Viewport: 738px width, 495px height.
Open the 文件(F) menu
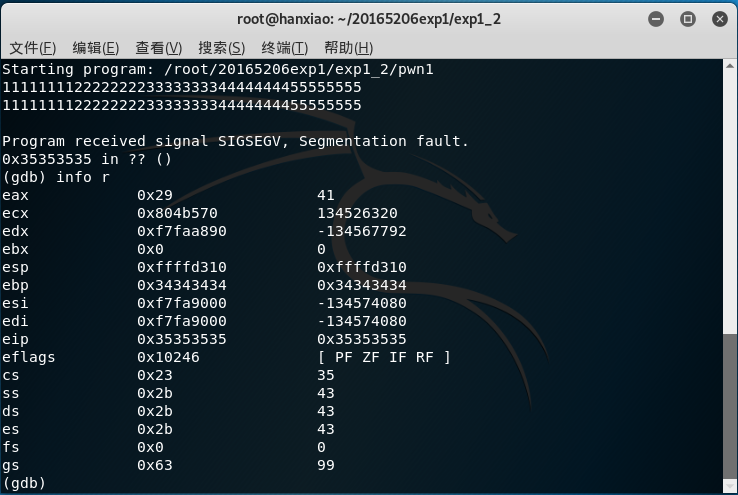click(x=33, y=48)
